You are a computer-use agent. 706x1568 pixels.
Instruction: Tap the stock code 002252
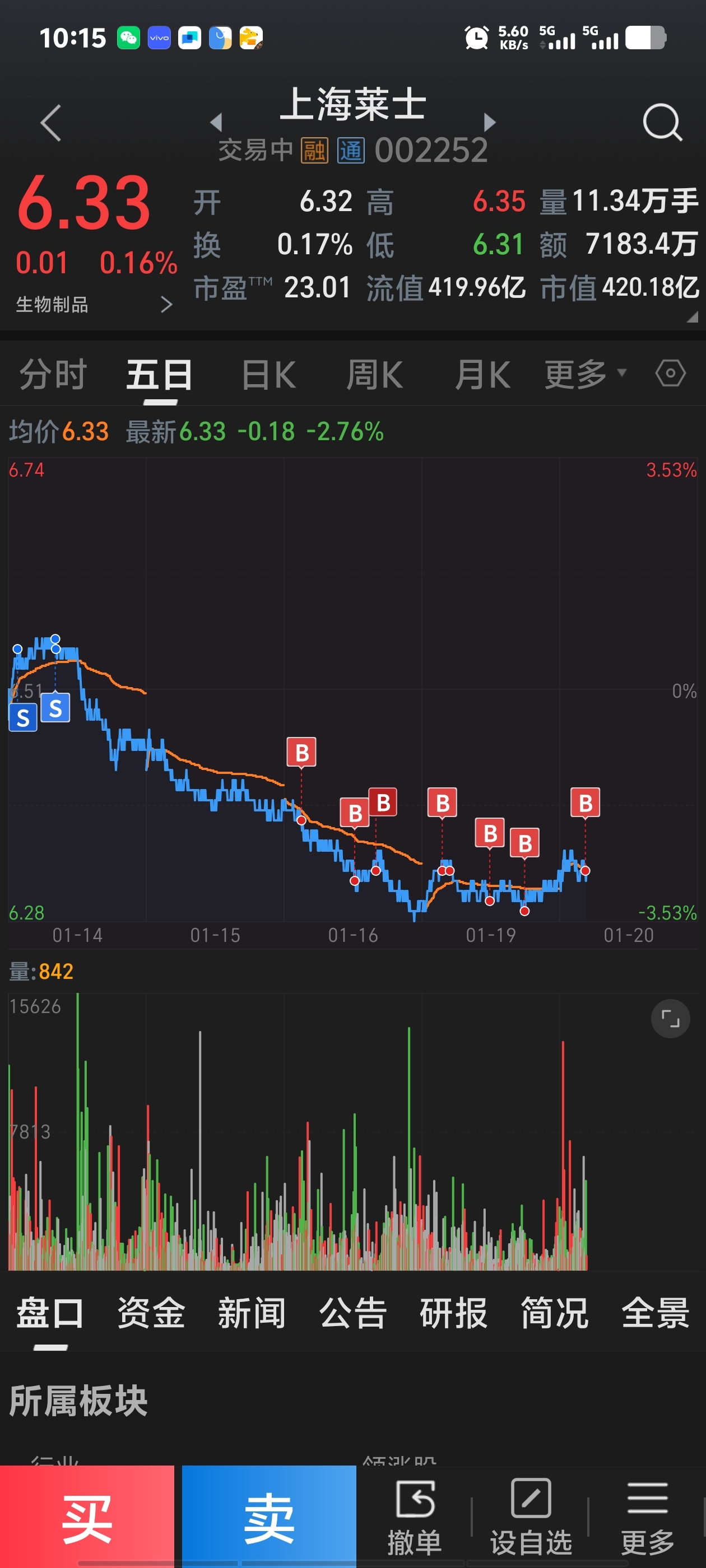(x=431, y=150)
